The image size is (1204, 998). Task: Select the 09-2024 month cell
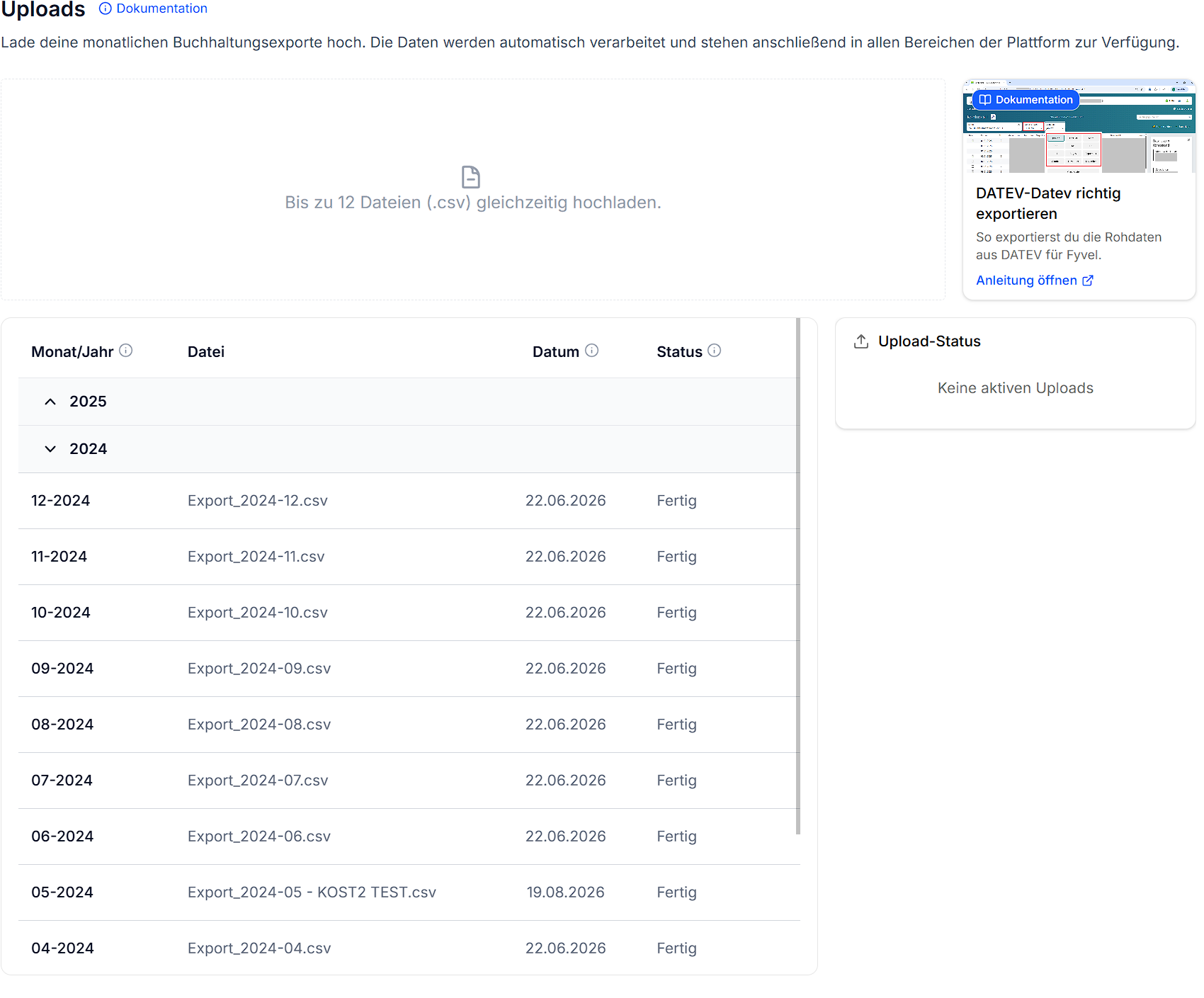[x=62, y=669]
